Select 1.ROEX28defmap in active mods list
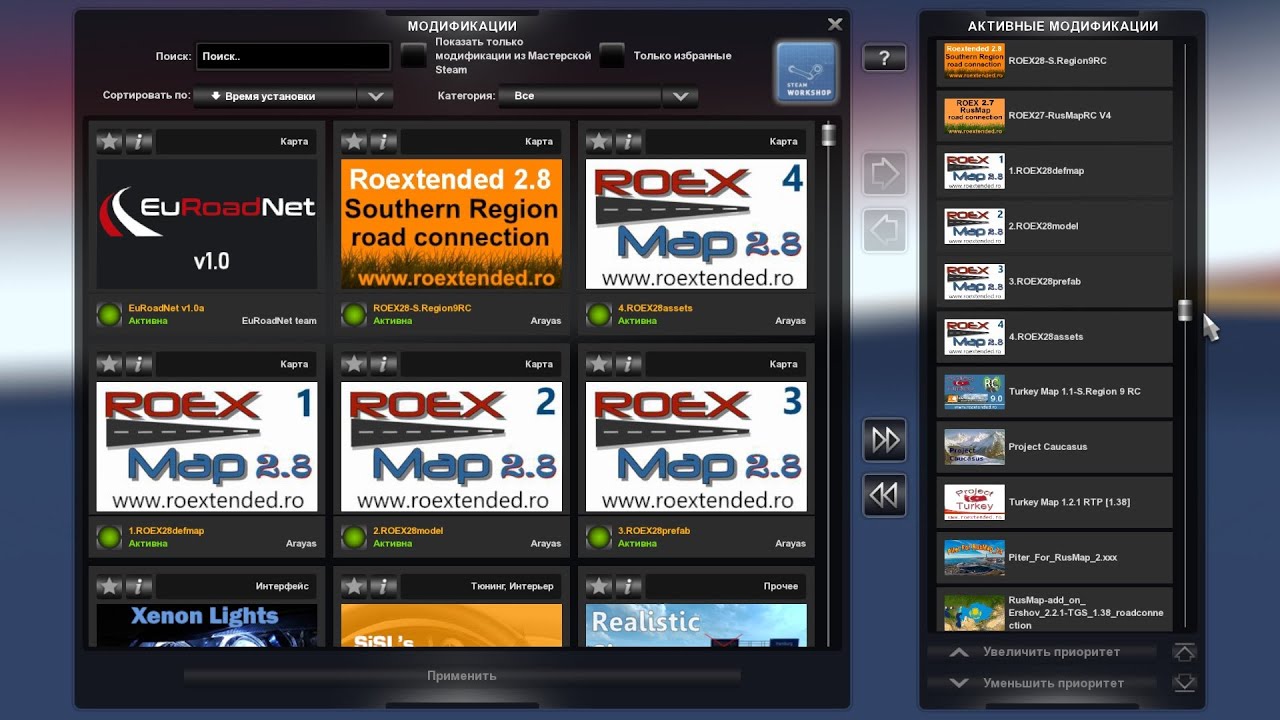The height and width of the screenshot is (720, 1280). pyautogui.click(x=1054, y=171)
